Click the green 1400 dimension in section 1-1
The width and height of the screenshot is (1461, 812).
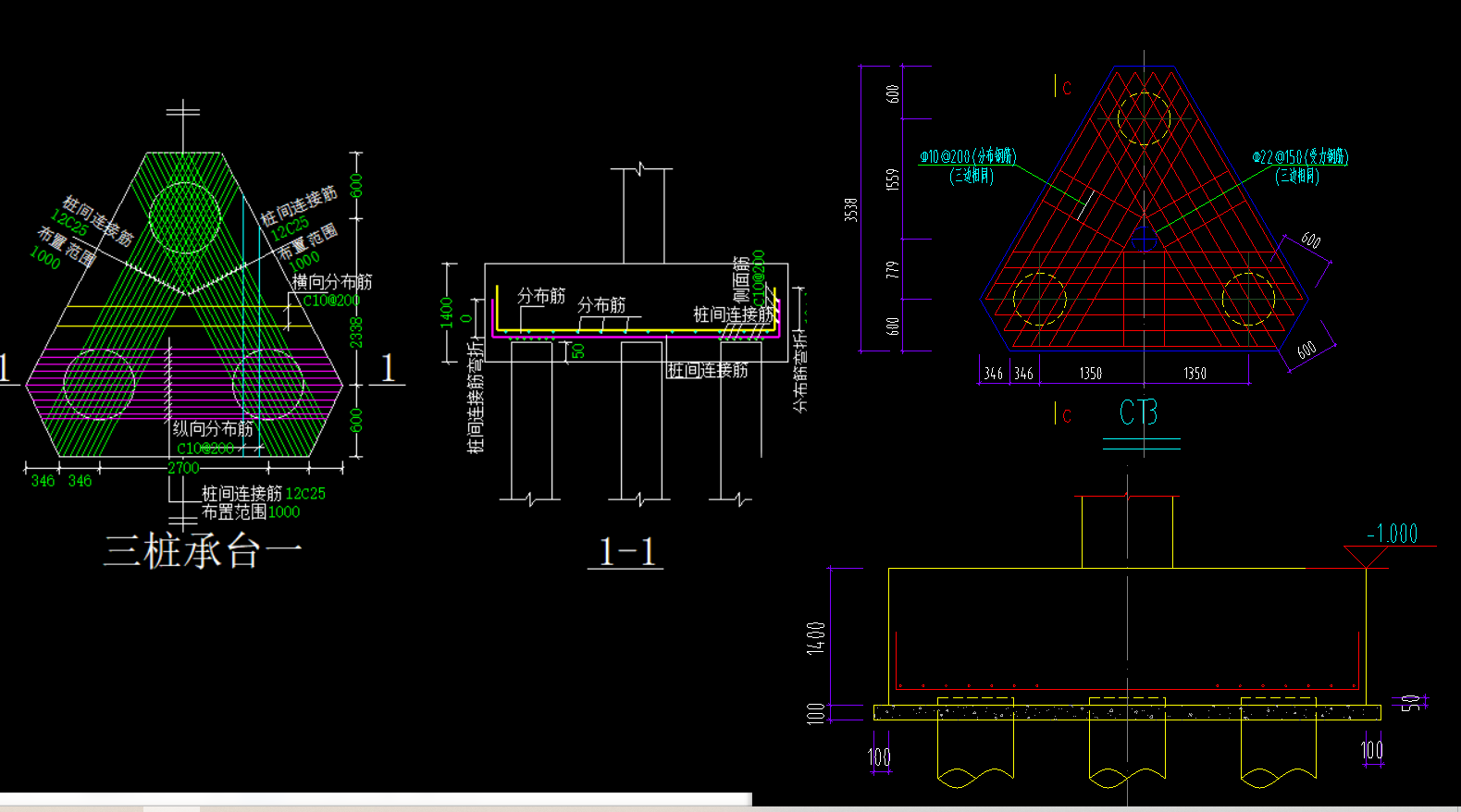(446, 312)
